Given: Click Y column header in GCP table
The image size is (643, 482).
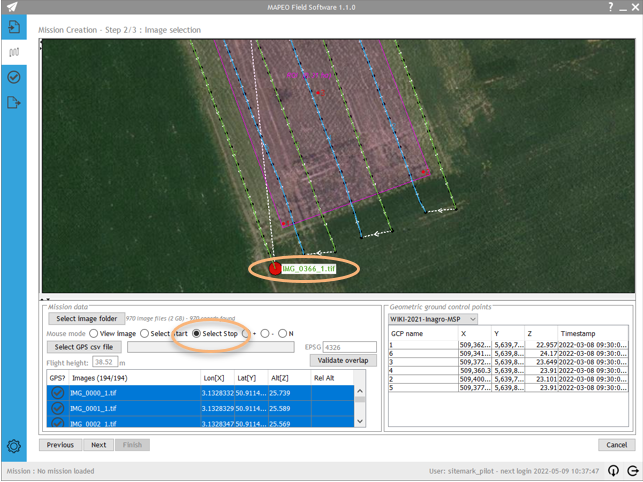Looking at the screenshot, I should pos(508,334).
